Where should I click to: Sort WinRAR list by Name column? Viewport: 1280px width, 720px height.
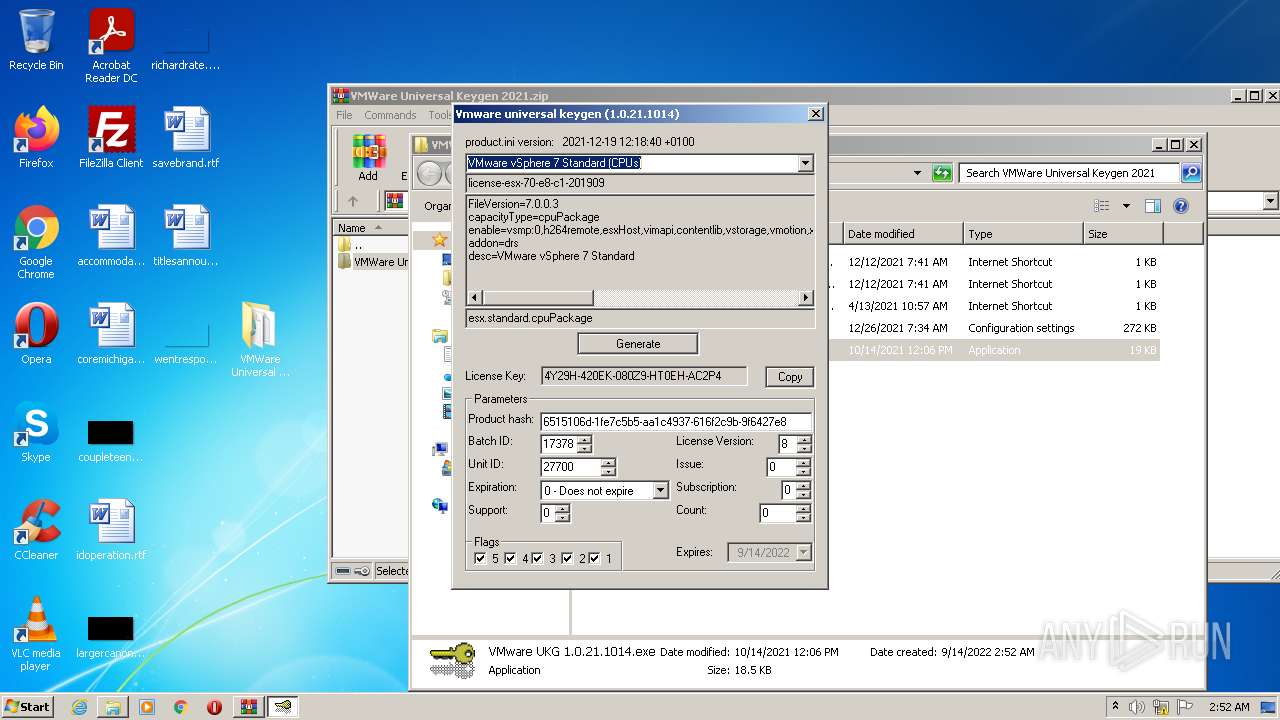click(372, 228)
